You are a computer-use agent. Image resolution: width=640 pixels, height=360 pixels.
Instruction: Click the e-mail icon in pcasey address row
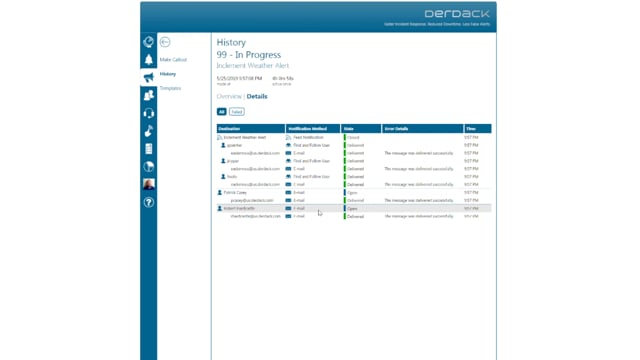click(x=288, y=200)
